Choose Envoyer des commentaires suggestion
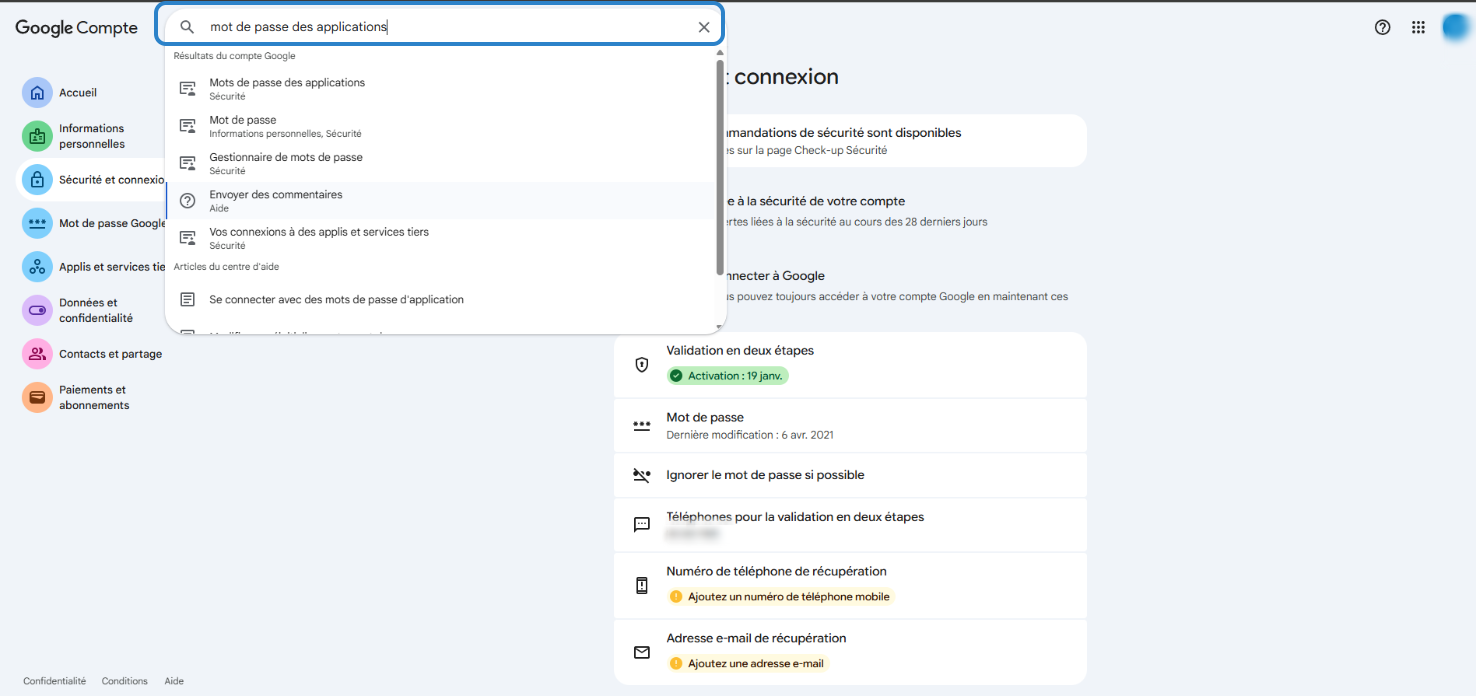 point(441,201)
